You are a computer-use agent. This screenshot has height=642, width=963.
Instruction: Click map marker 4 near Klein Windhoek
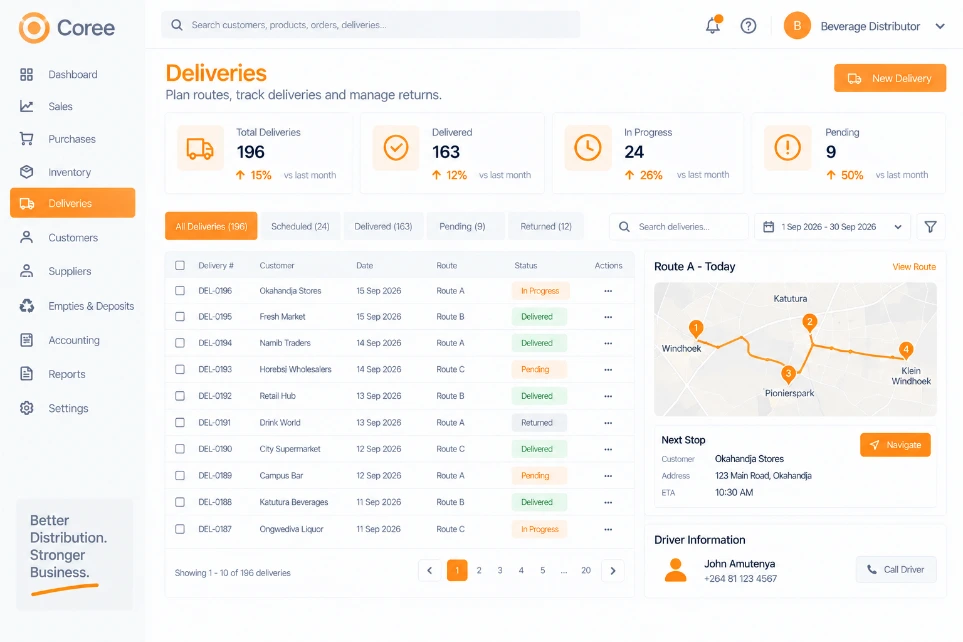(x=906, y=350)
